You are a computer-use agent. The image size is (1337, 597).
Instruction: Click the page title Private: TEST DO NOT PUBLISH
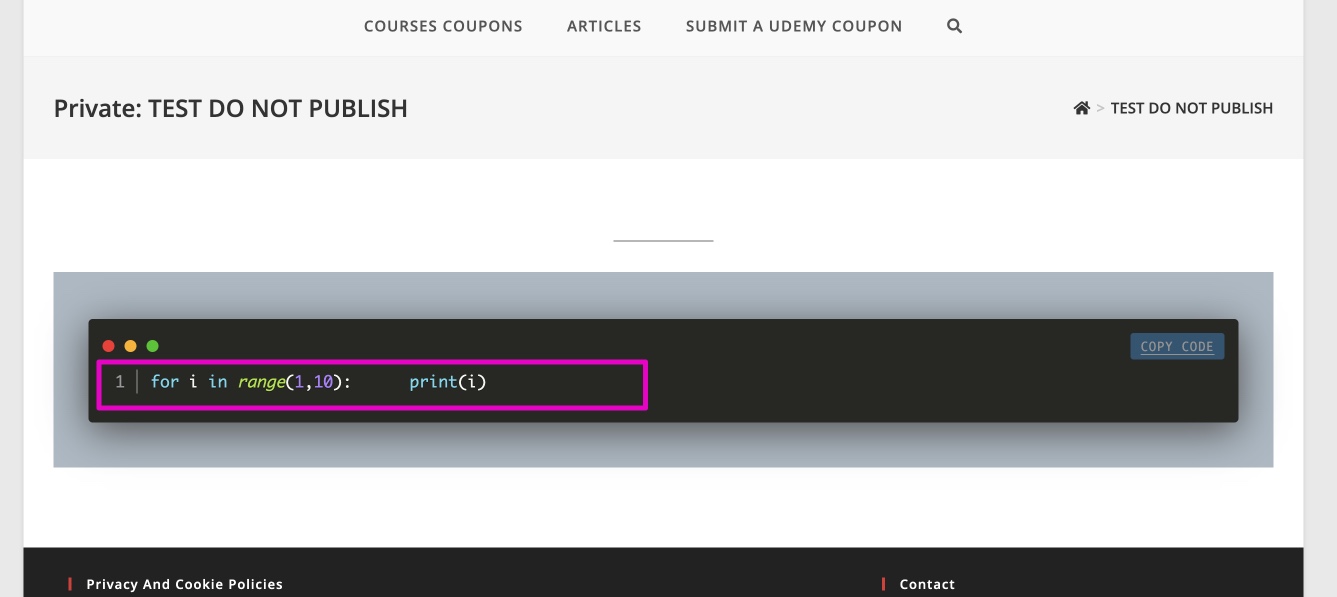231,108
